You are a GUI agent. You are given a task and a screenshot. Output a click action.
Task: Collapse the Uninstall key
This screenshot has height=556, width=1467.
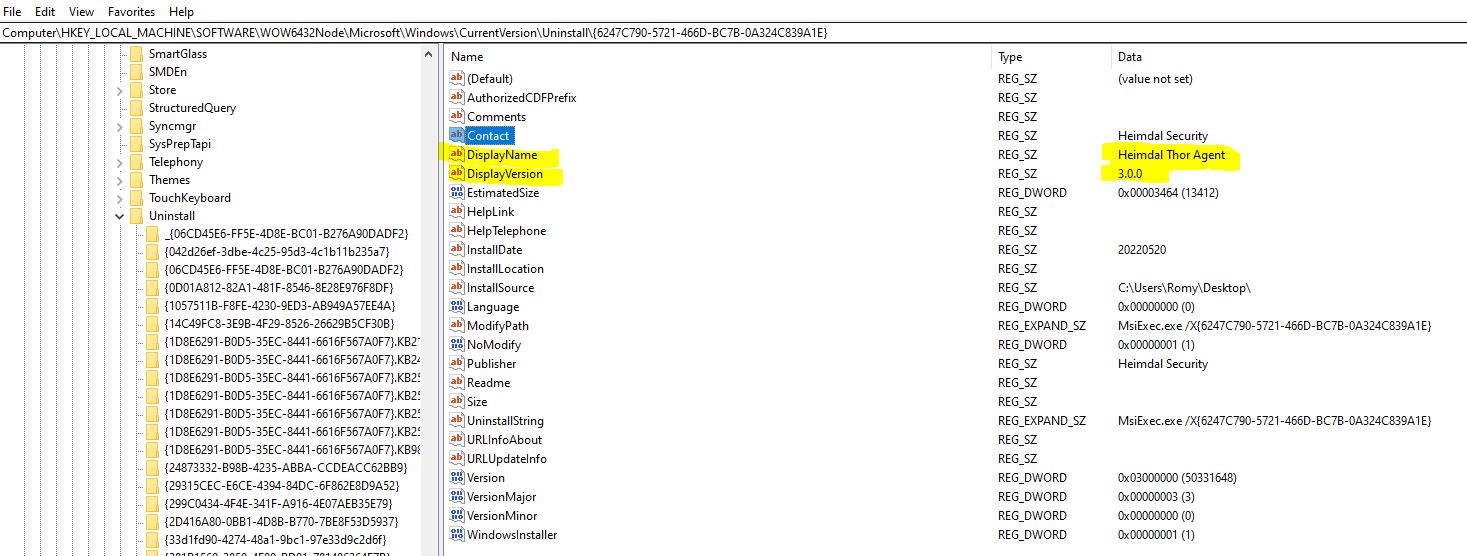point(120,216)
